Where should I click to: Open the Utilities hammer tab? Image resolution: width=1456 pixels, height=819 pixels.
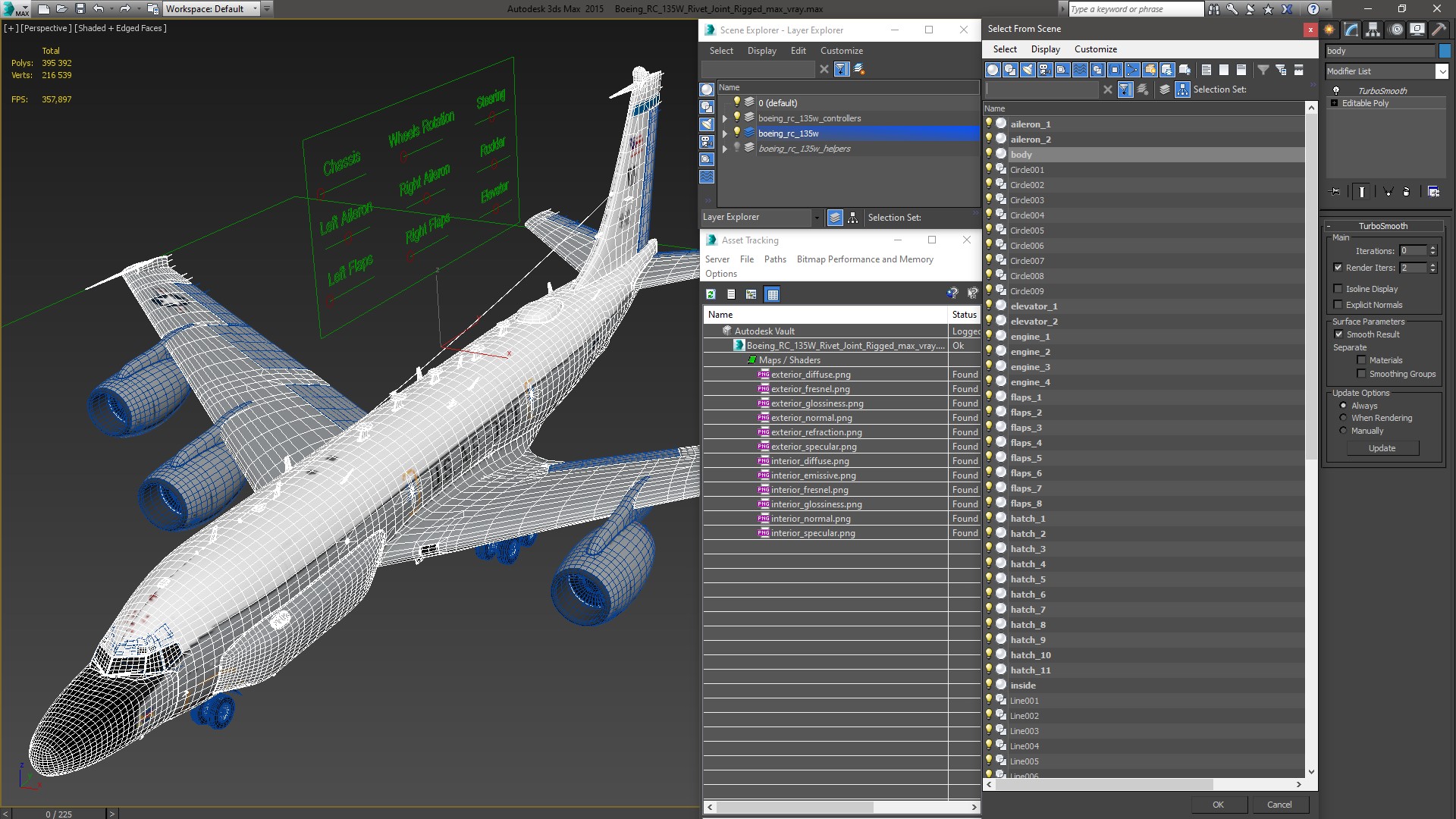point(1439,30)
